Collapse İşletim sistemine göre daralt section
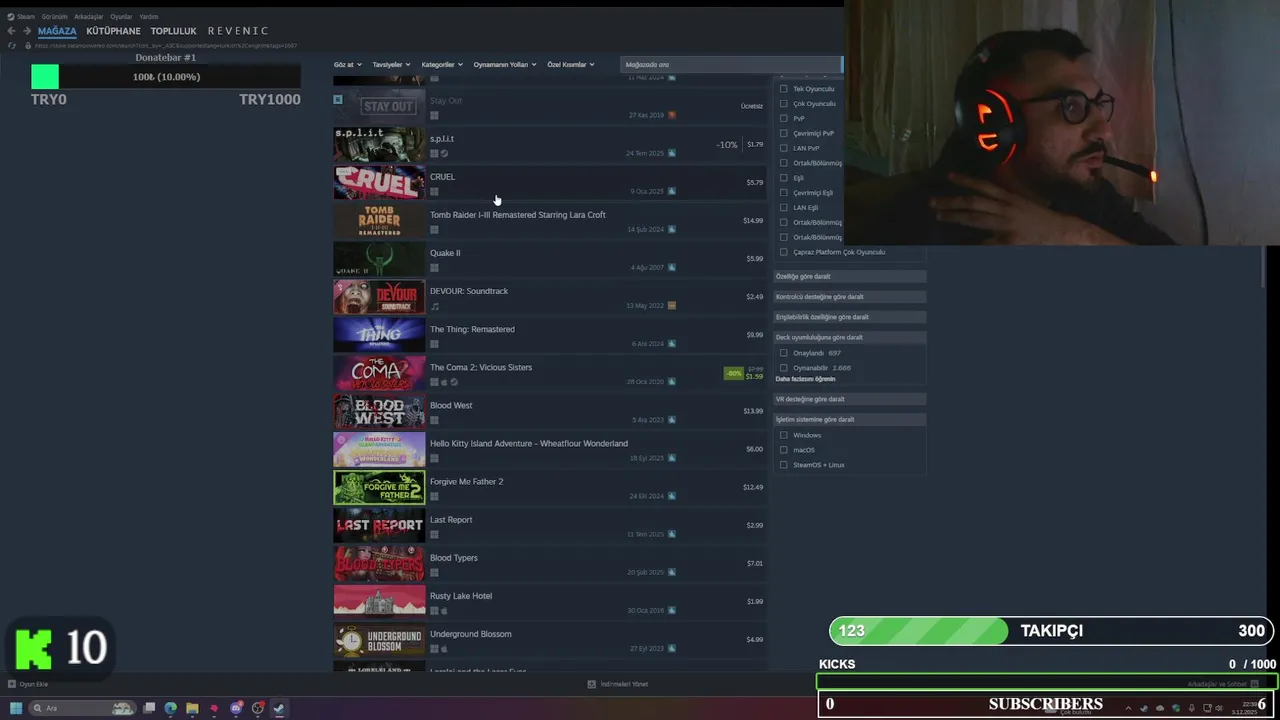1280x720 pixels. coord(849,420)
